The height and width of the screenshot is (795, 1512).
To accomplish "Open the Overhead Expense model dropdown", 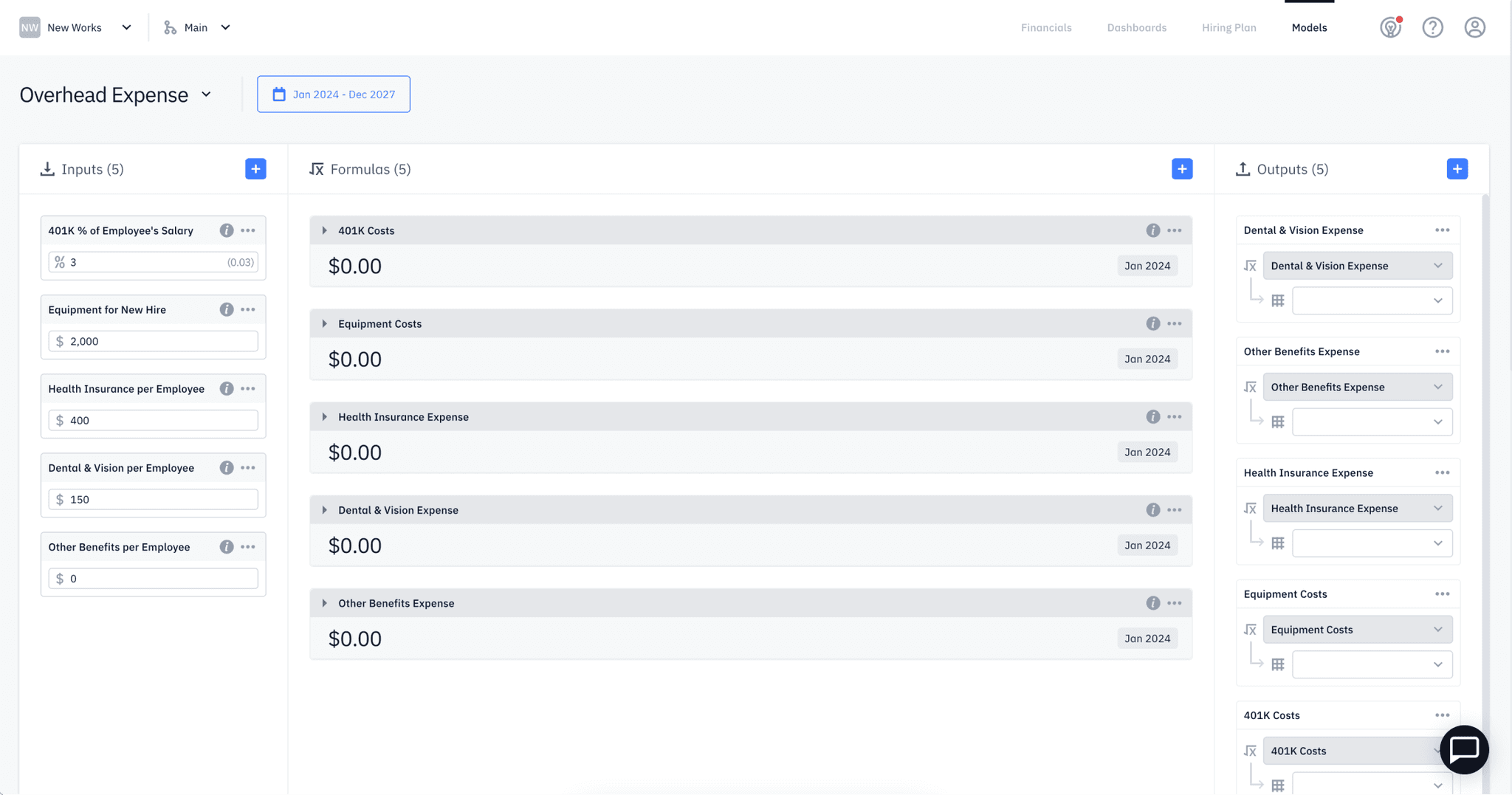I will coord(116,94).
